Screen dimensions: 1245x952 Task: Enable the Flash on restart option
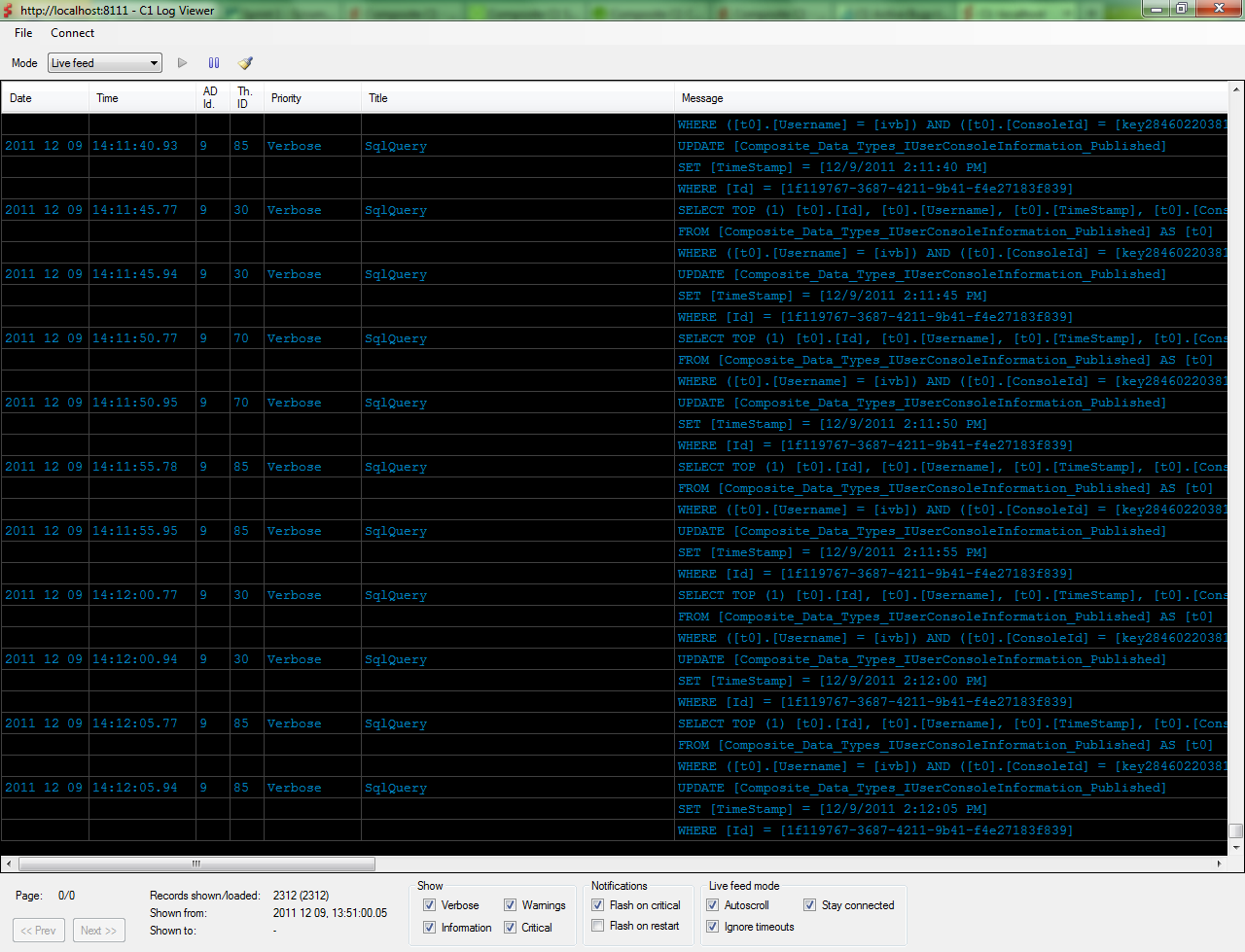598,926
